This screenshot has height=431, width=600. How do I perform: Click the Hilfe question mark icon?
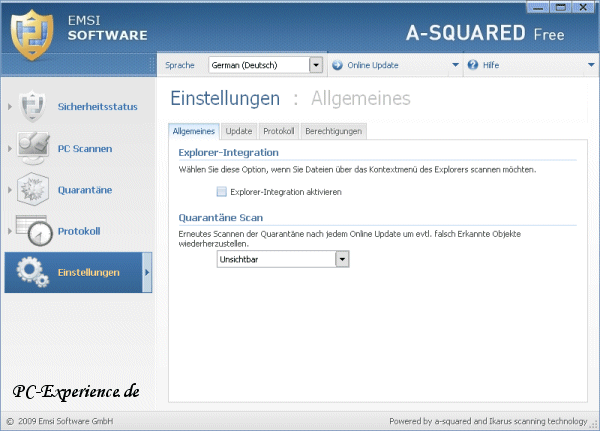click(x=473, y=65)
